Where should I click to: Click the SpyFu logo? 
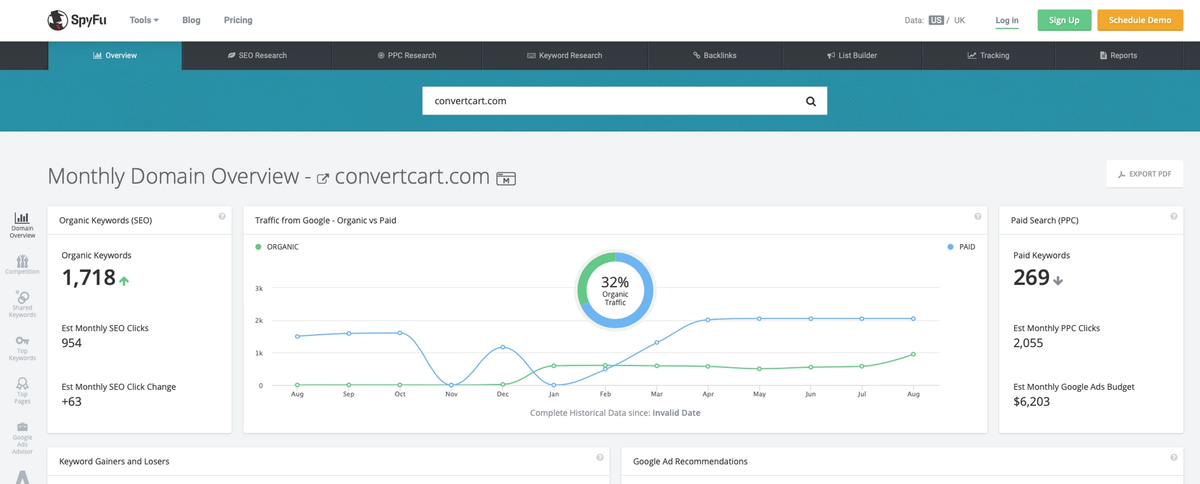tap(77, 20)
